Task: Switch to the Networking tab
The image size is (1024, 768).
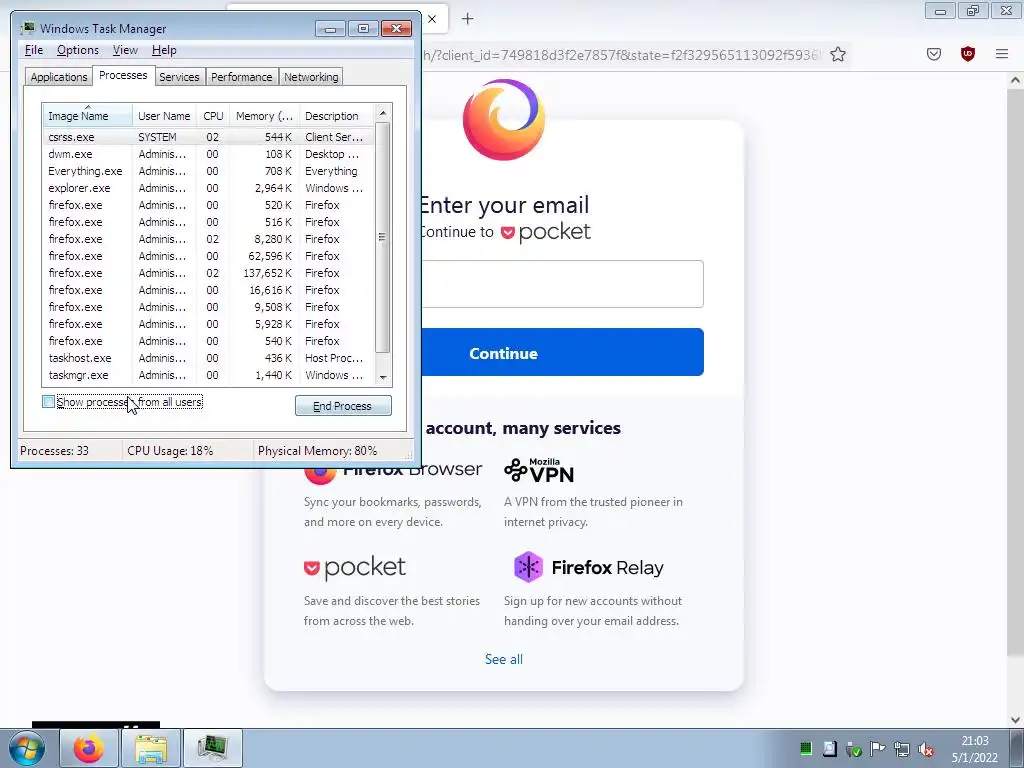Action: [311, 77]
